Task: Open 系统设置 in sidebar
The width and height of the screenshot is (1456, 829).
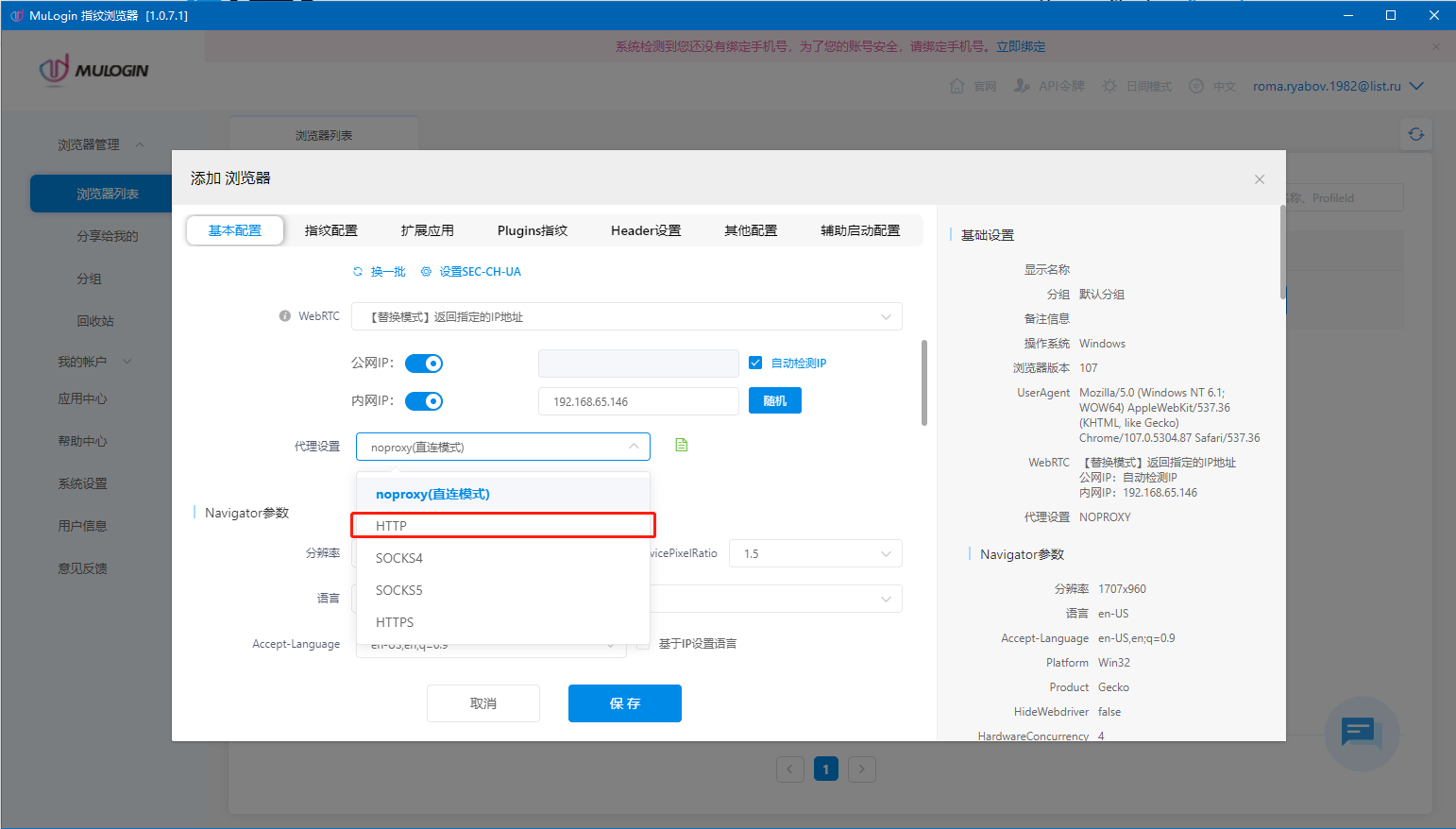Action: pyautogui.click(x=83, y=483)
